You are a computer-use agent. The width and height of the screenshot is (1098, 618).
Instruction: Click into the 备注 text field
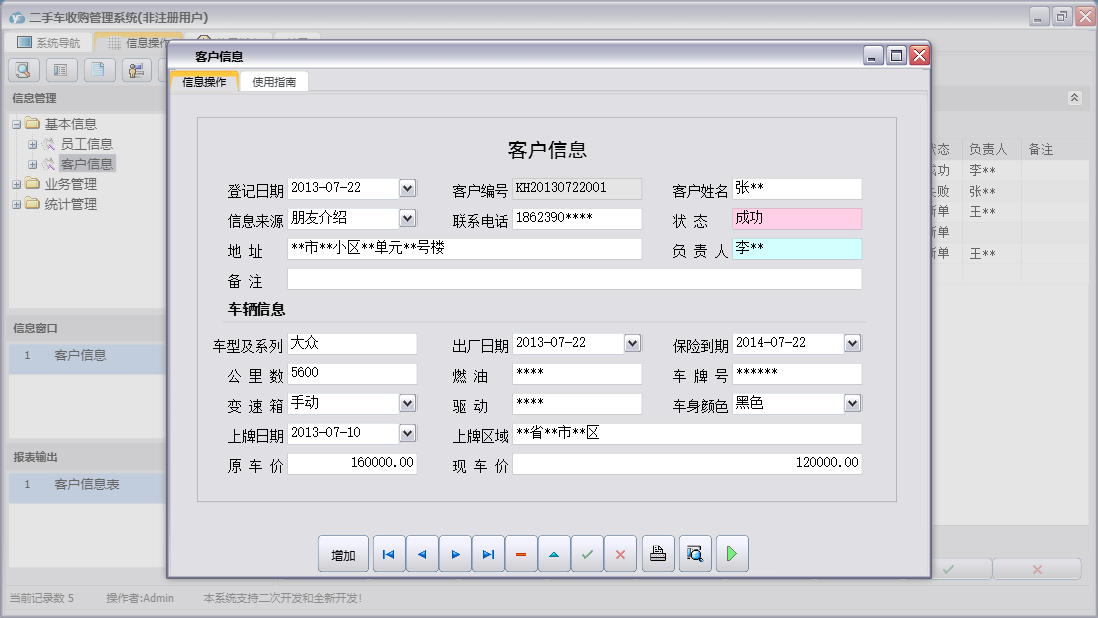[x=573, y=279]
